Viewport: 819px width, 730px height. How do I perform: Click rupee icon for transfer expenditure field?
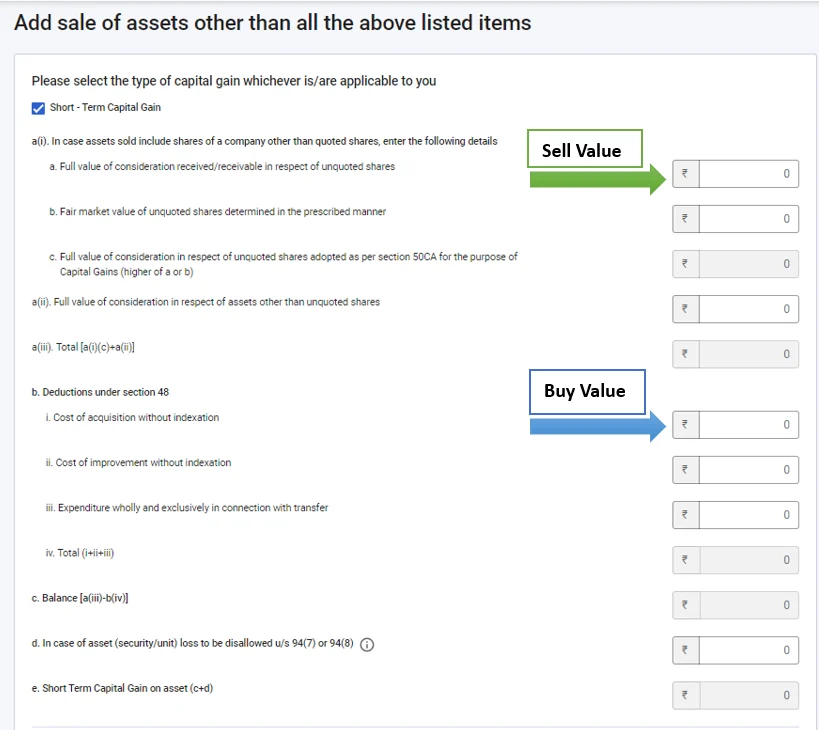(x=685, y=515)
